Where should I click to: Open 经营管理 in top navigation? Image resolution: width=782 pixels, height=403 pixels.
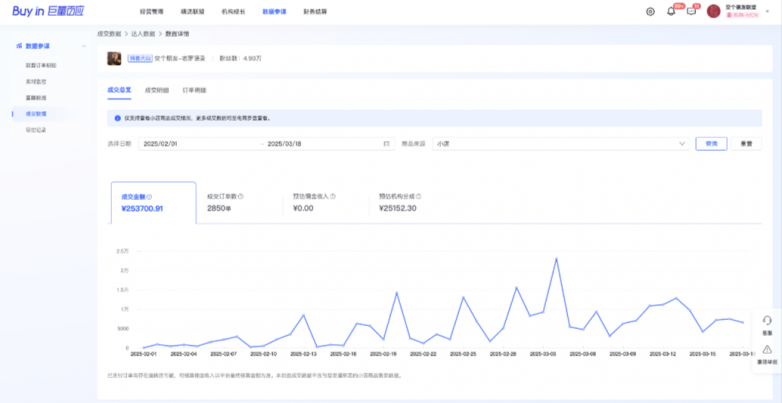[x=152, y=11]
